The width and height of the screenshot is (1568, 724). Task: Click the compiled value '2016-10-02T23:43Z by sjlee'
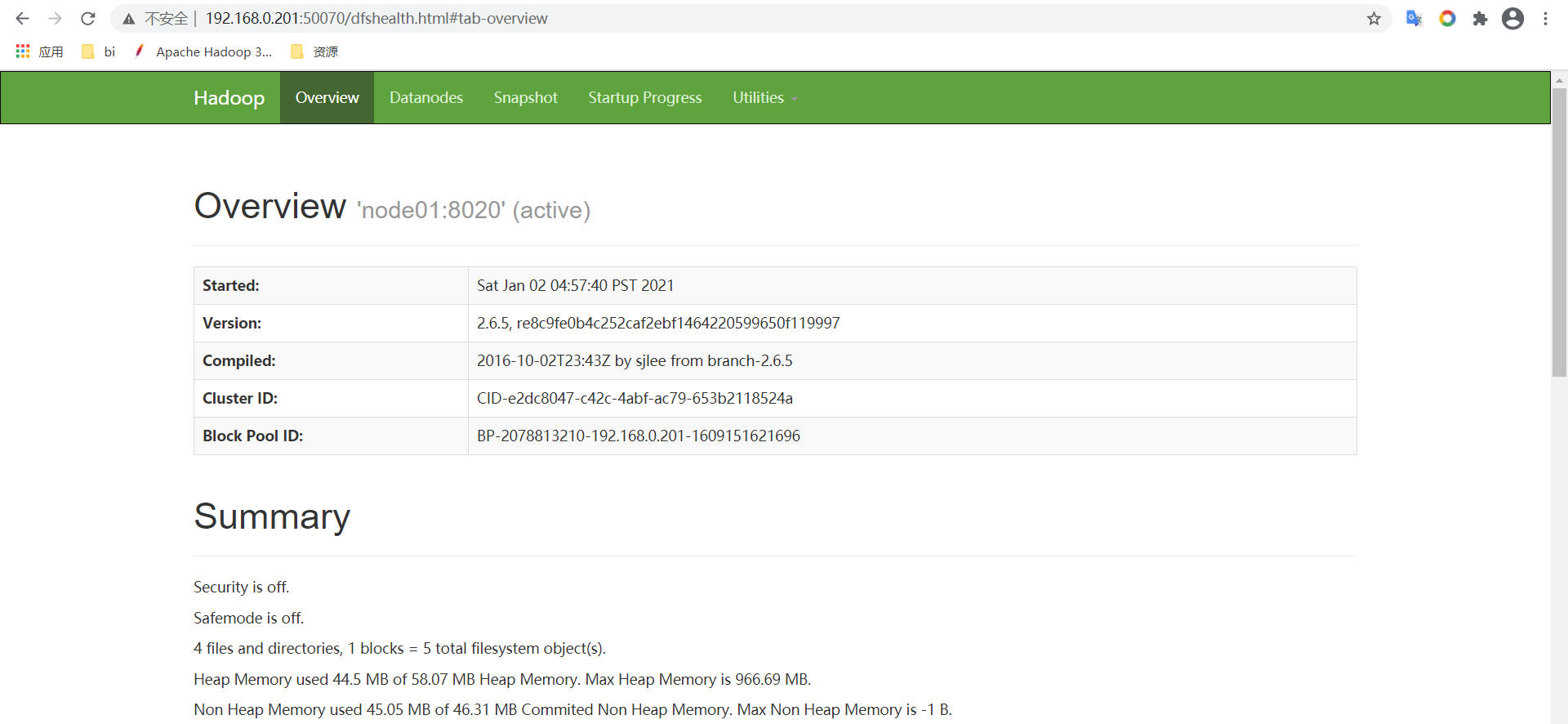point(635,360)
